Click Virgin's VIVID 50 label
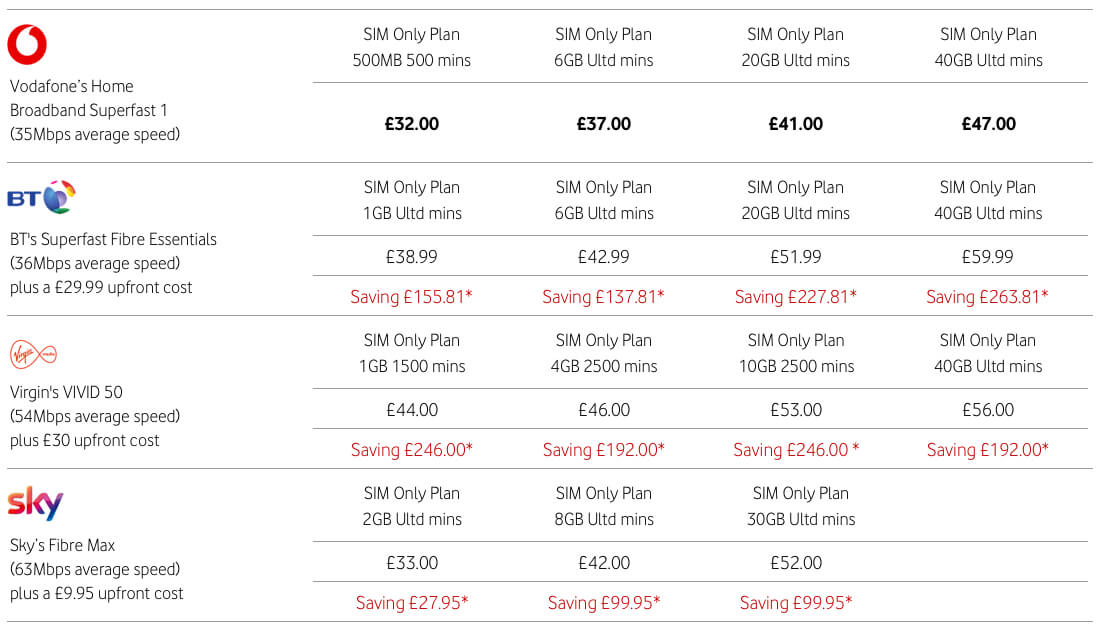This screenshot has width=1100, height=632. [x=66, y=392]
